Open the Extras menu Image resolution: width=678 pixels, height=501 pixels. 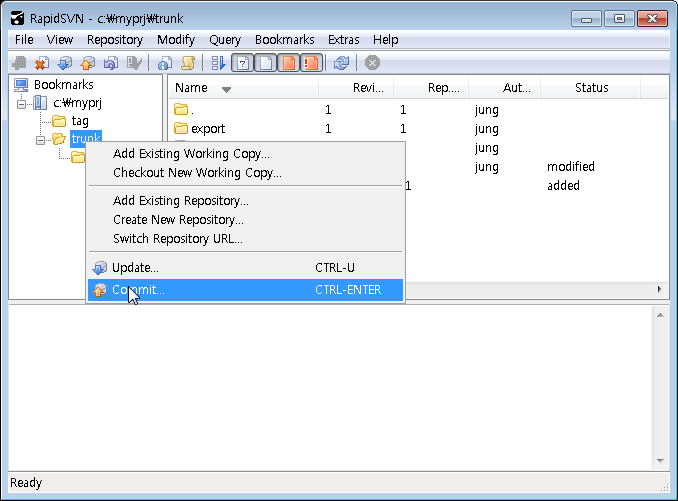click(x=343, y=40)
